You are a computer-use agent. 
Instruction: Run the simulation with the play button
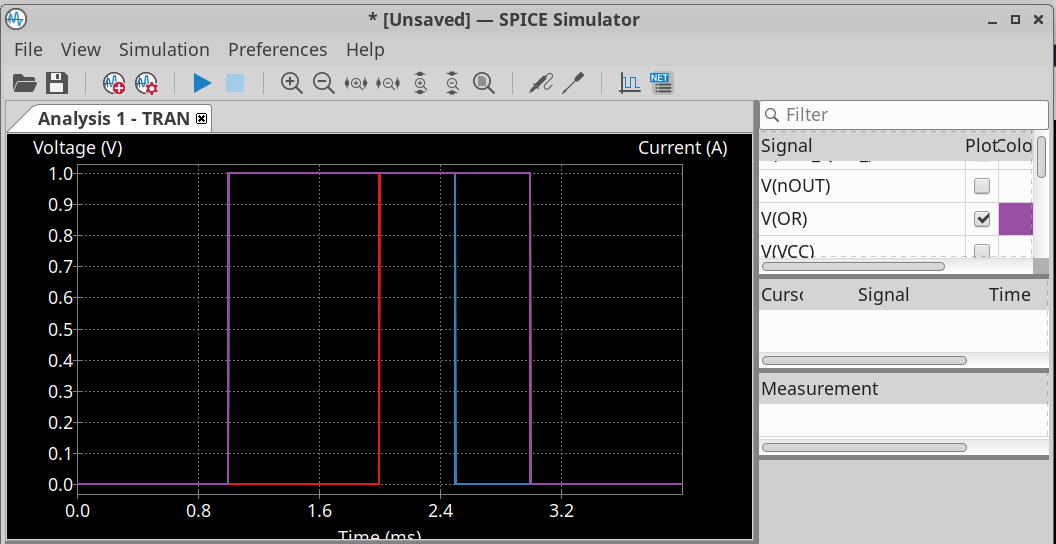click(x=202, y=83)
